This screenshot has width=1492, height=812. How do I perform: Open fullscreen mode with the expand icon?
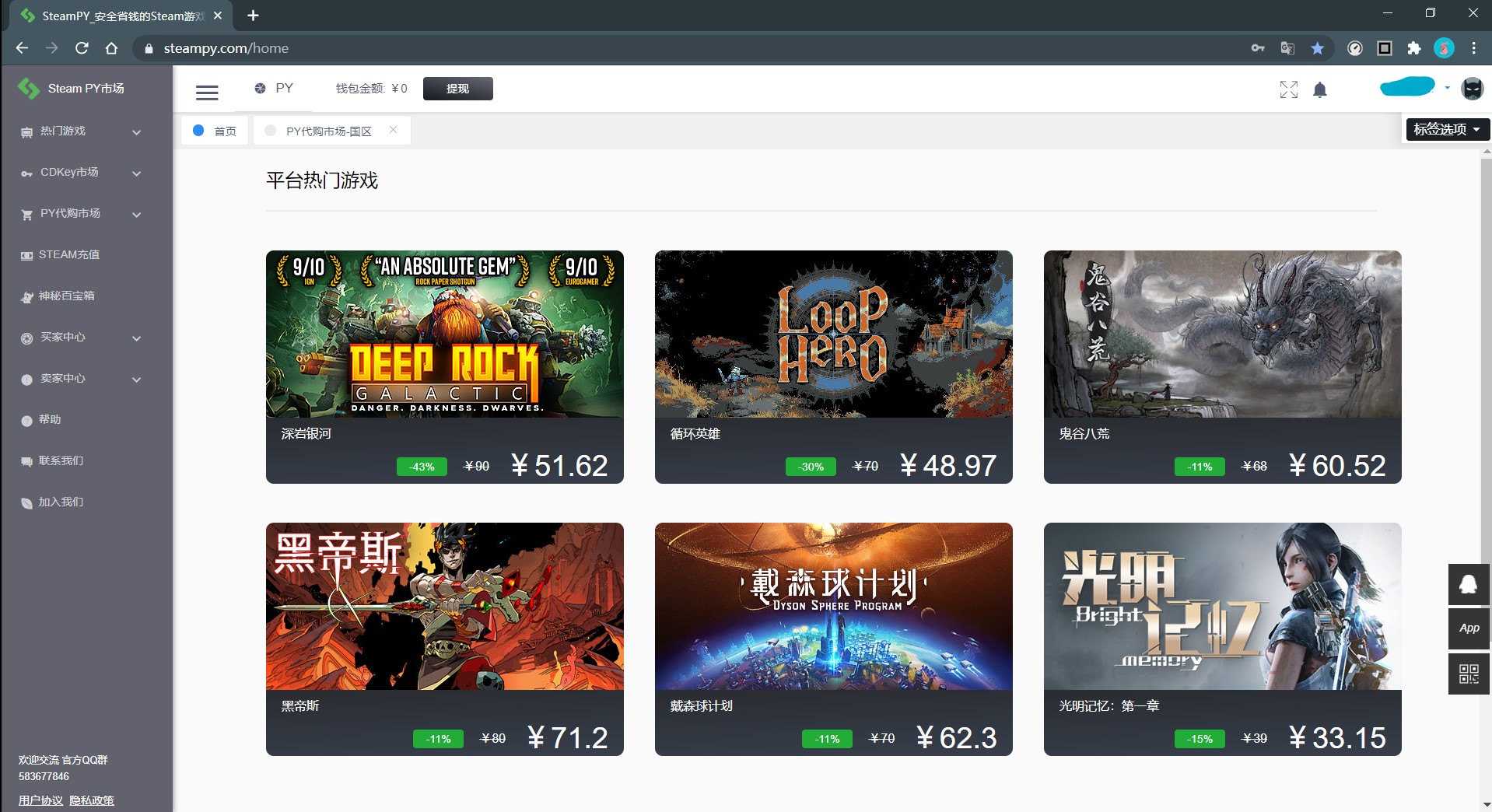pyautogui.click(x=1289, y=89)
